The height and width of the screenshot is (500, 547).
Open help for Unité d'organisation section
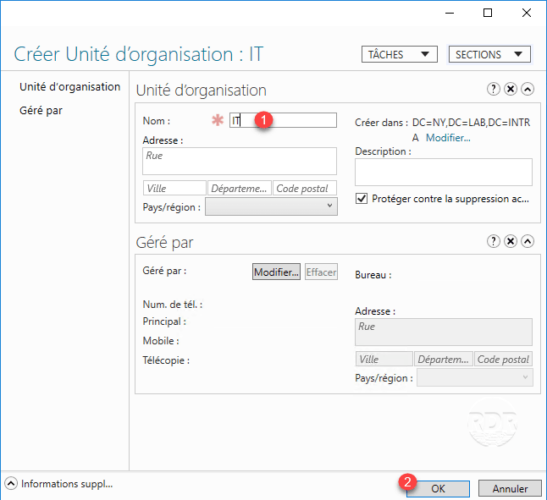pyautogui.click(x=493, y=89)
